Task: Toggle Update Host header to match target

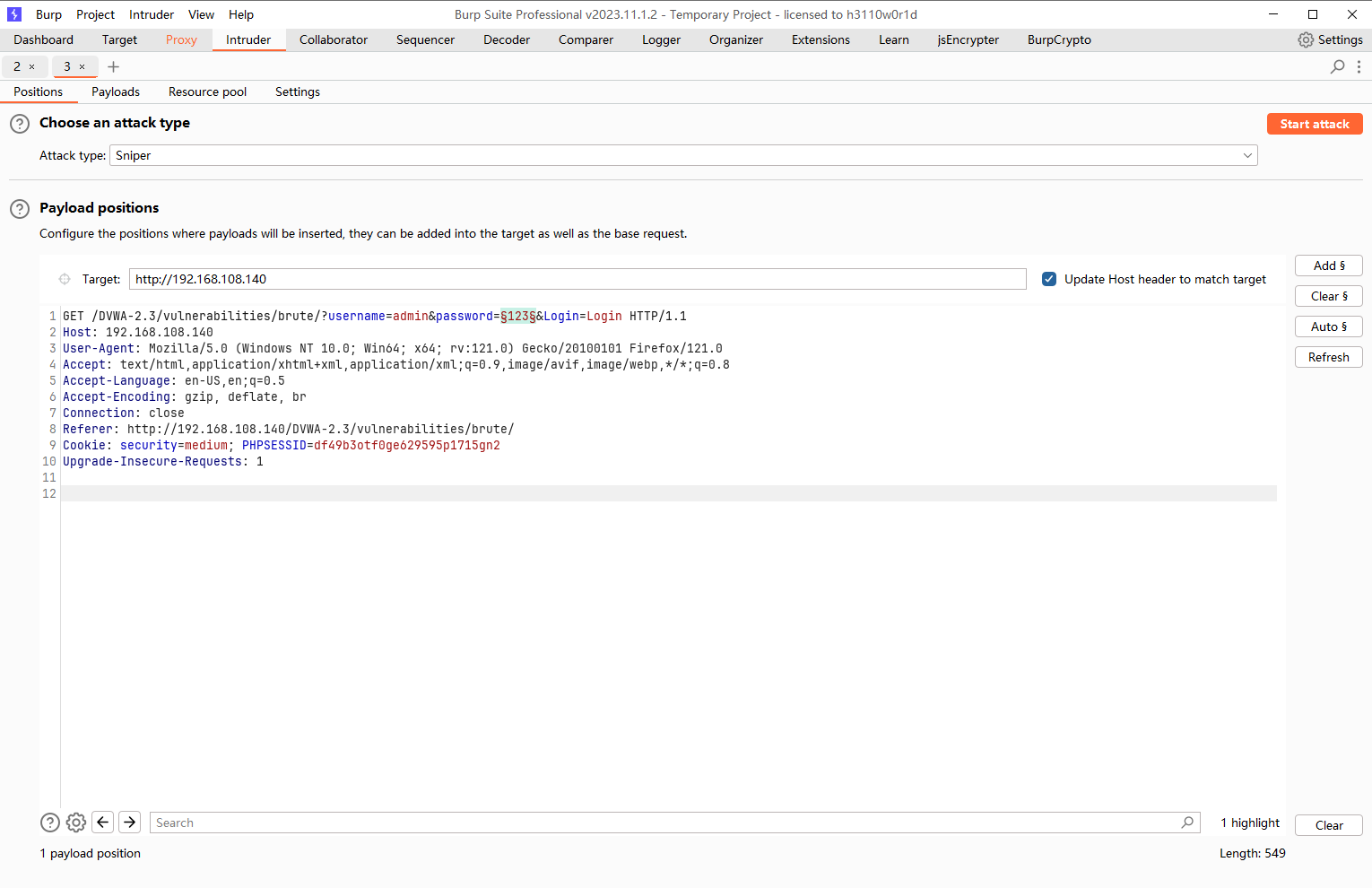Action: (x=1049, y=279)
